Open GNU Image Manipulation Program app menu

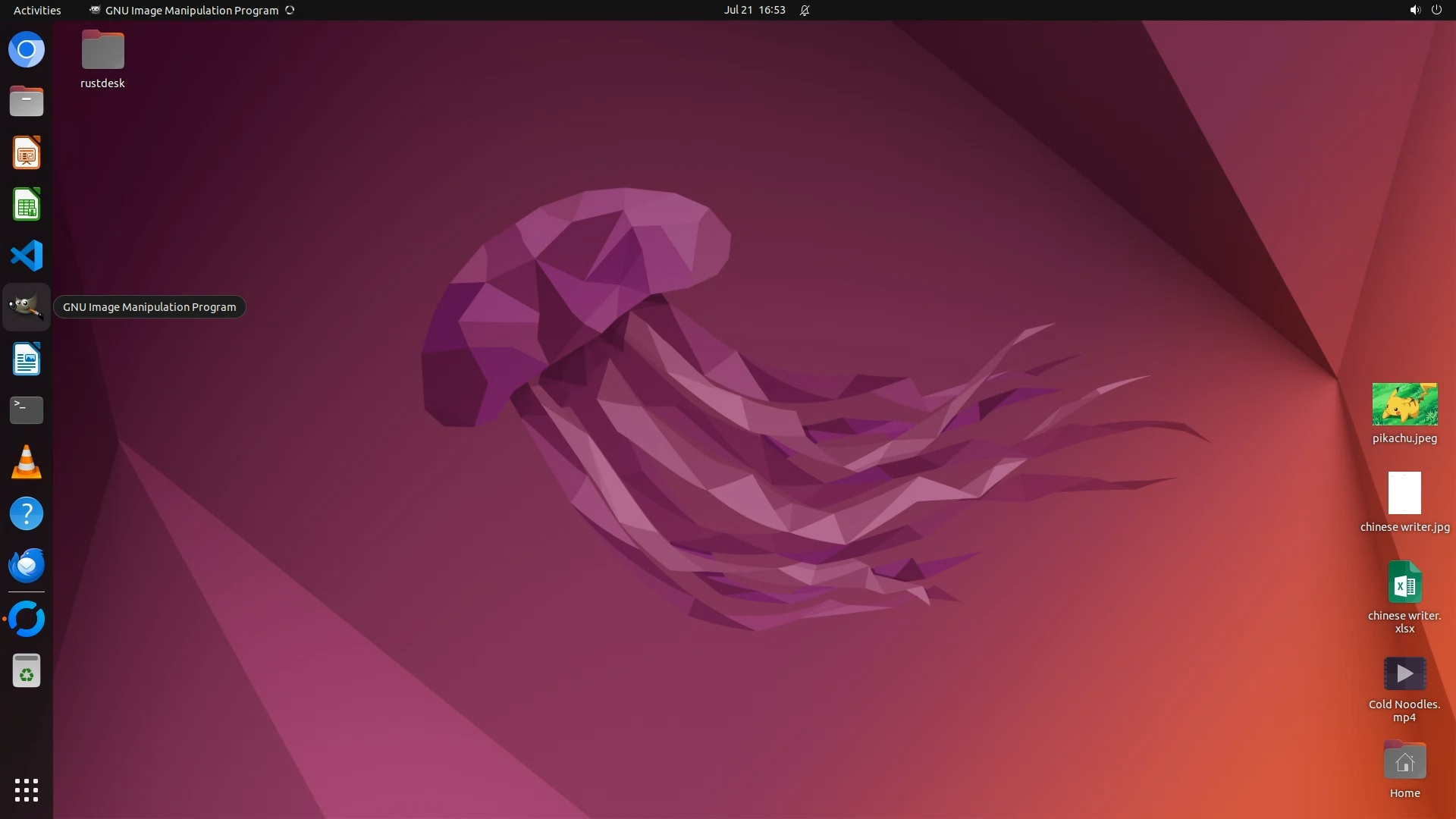pyautogui.click(x=191, y=10)
